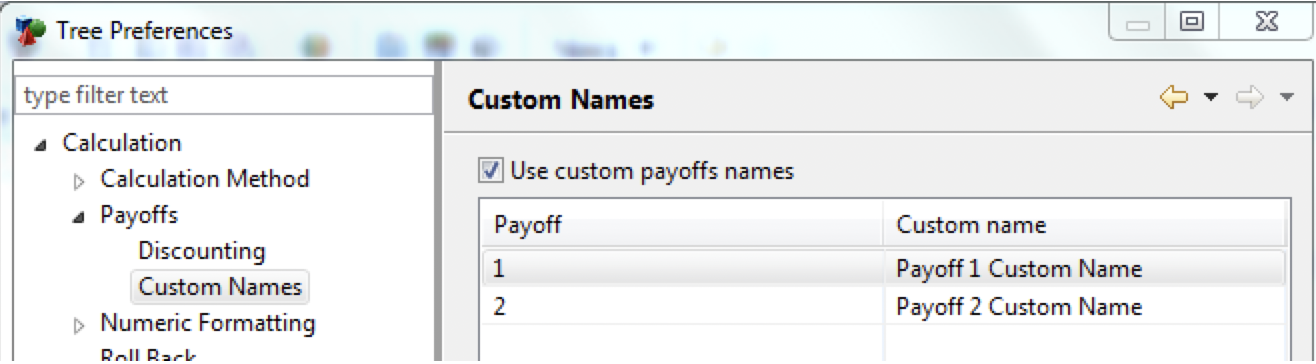Click the filter text input field
The height and width of the screenshot is (364, 1316).
tap(224, 96)
